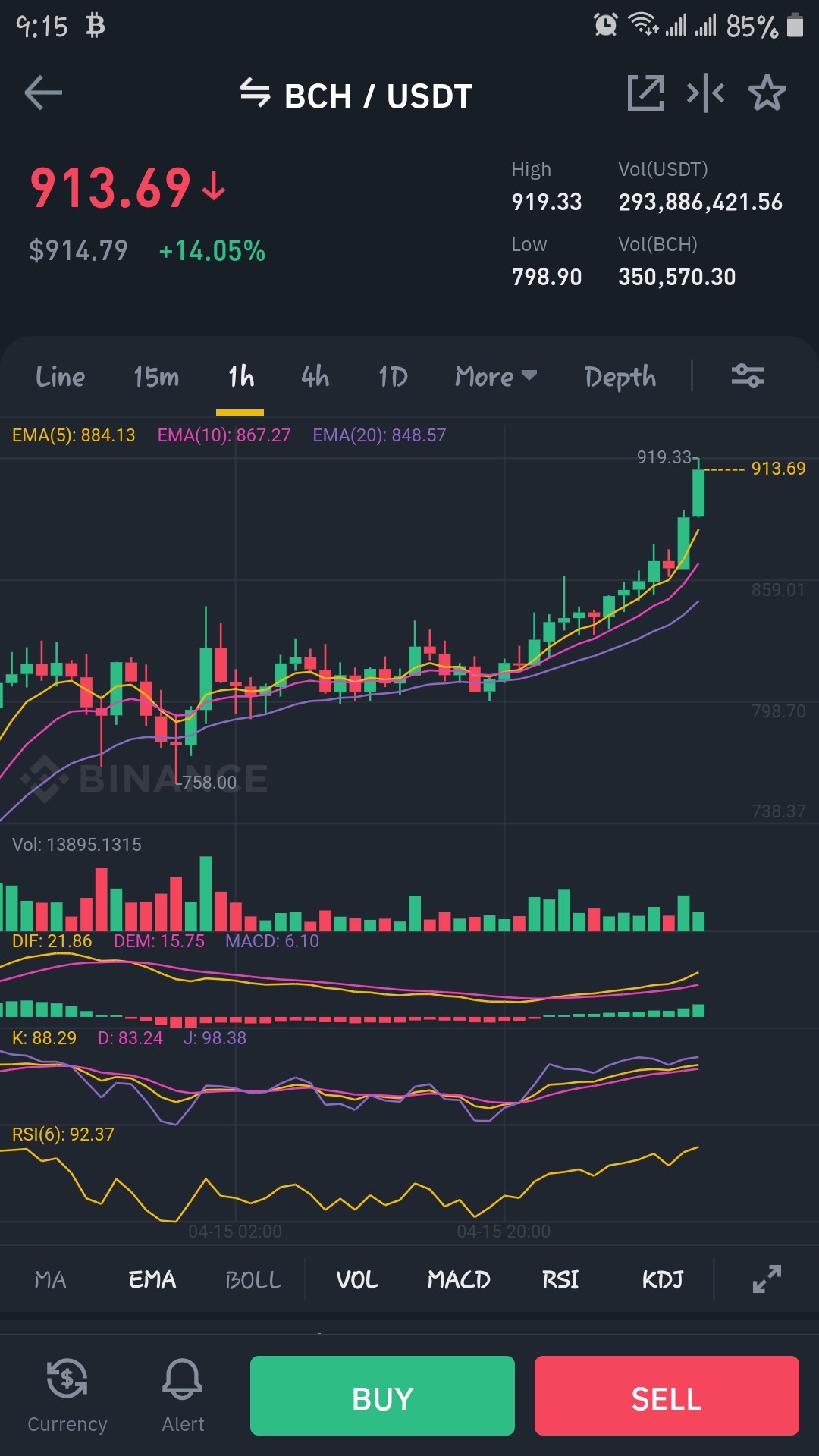Switch to the 4h interval tab
The height and width of the screenshot is (1456, 819).
pyautogui.click(x=315, y=376)
